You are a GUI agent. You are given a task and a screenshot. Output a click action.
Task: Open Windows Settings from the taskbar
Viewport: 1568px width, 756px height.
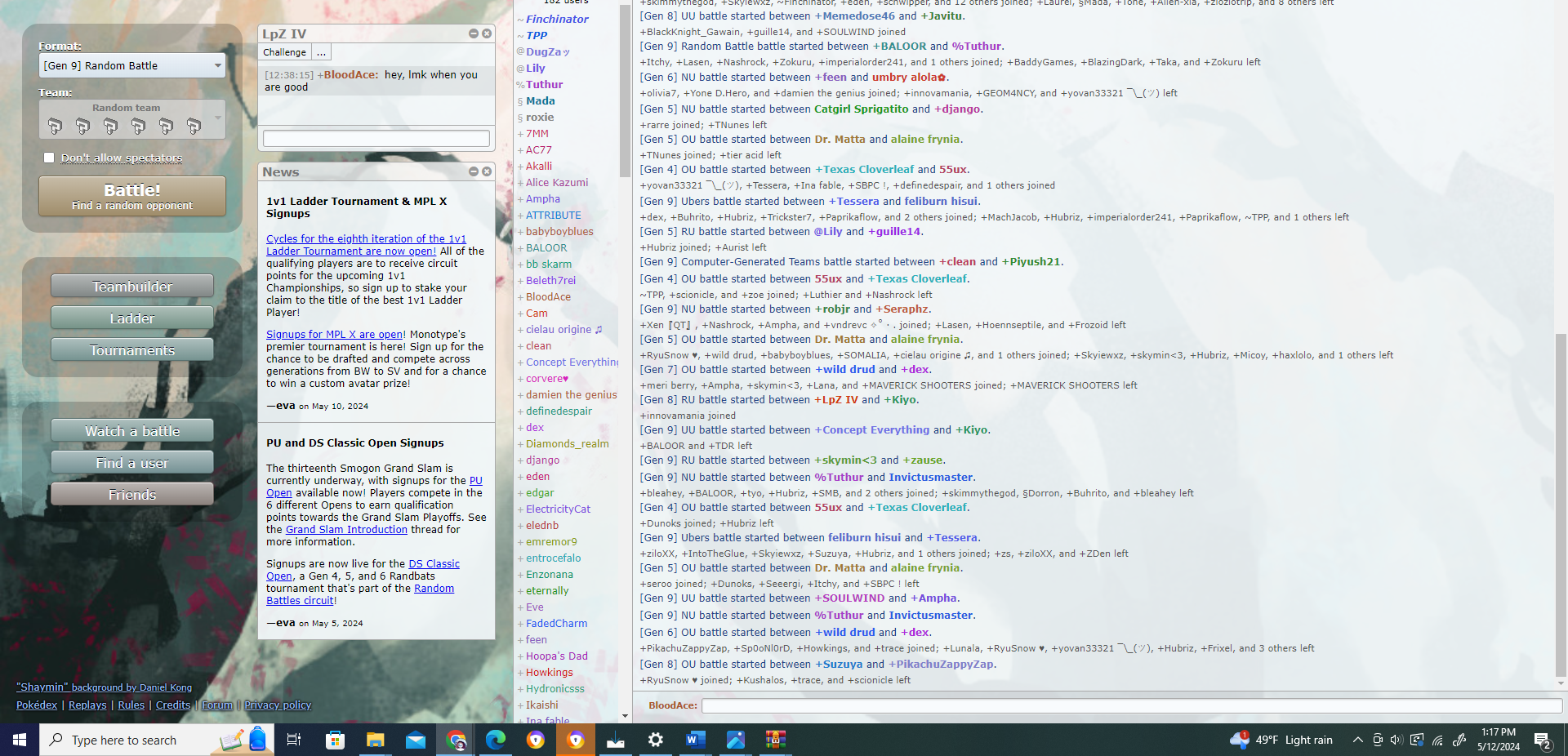click(655, 740)
